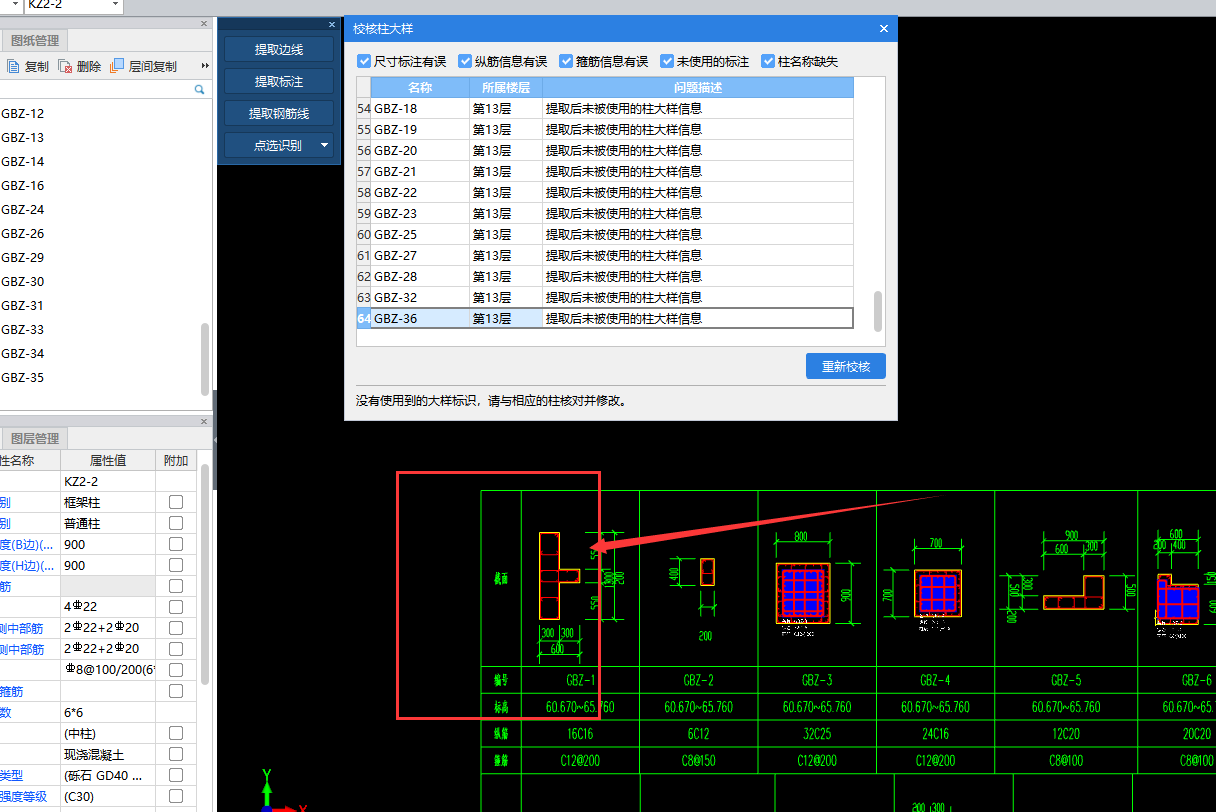Image resolution: width=1216 pixels, height=812 pixels.
Task: Toggle the 尺寸标注有误 checkbox
Action: click(x=364, y=61)
